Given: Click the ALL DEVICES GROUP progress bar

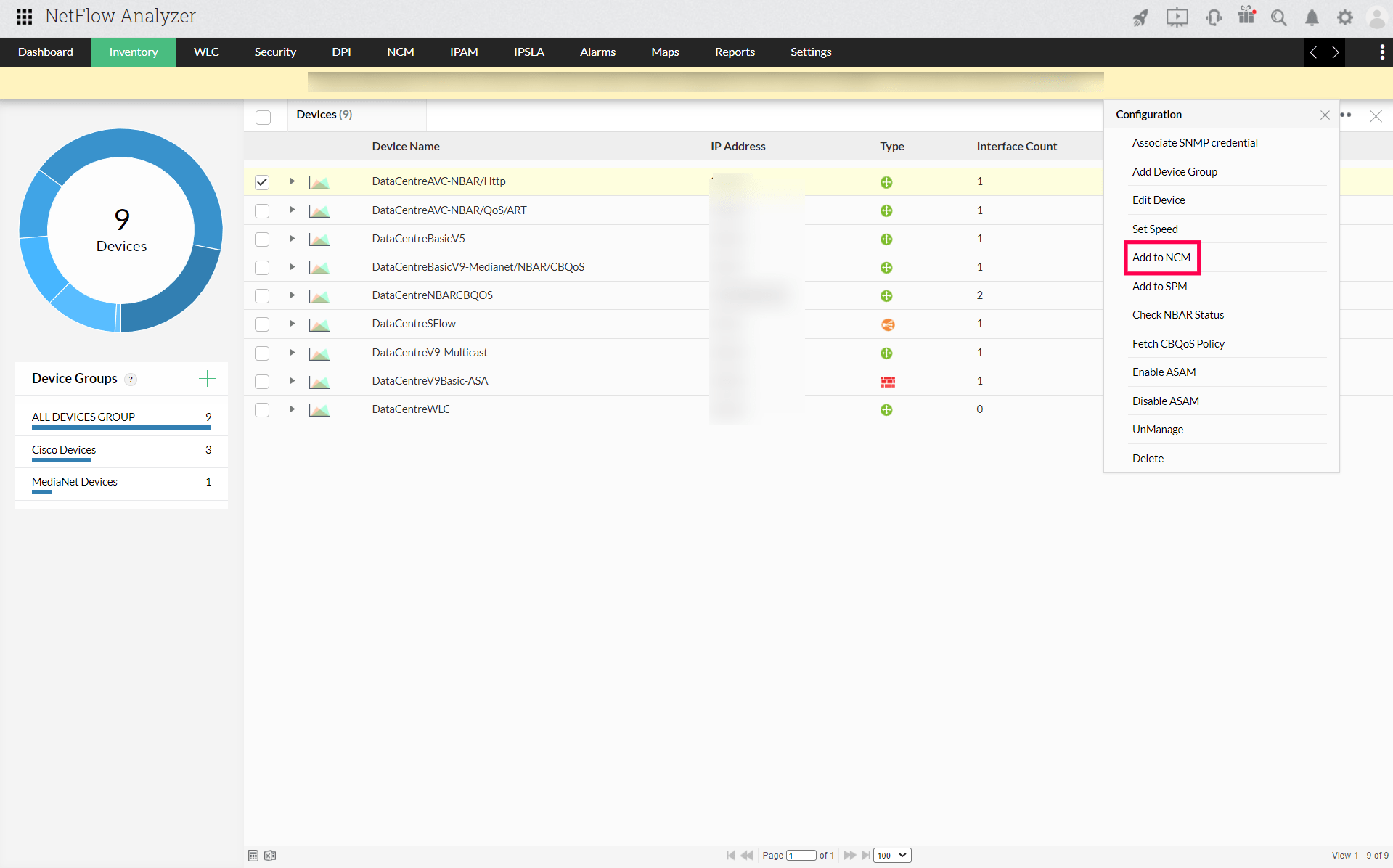Looking at the screenshot, I should [121, 427].
